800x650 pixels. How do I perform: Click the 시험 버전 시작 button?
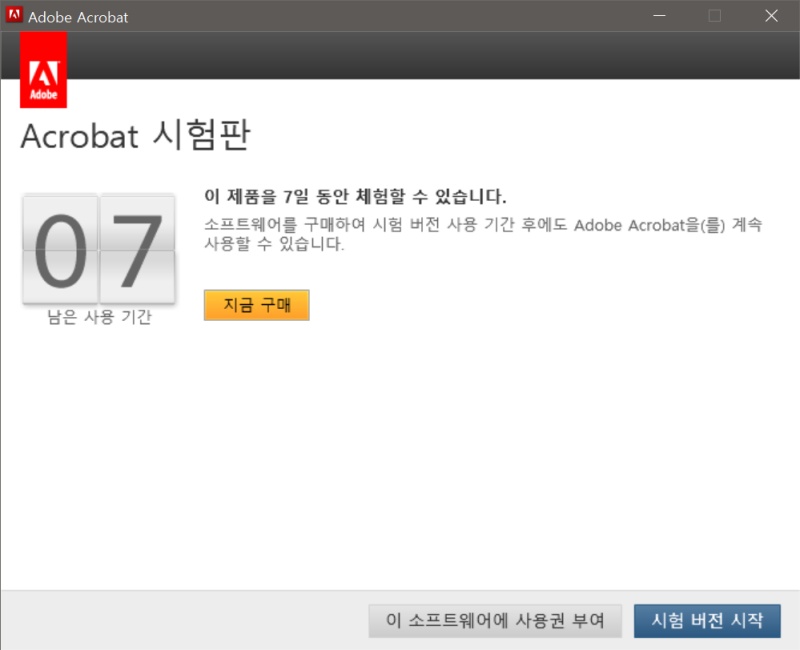click(x=707, y=620)
